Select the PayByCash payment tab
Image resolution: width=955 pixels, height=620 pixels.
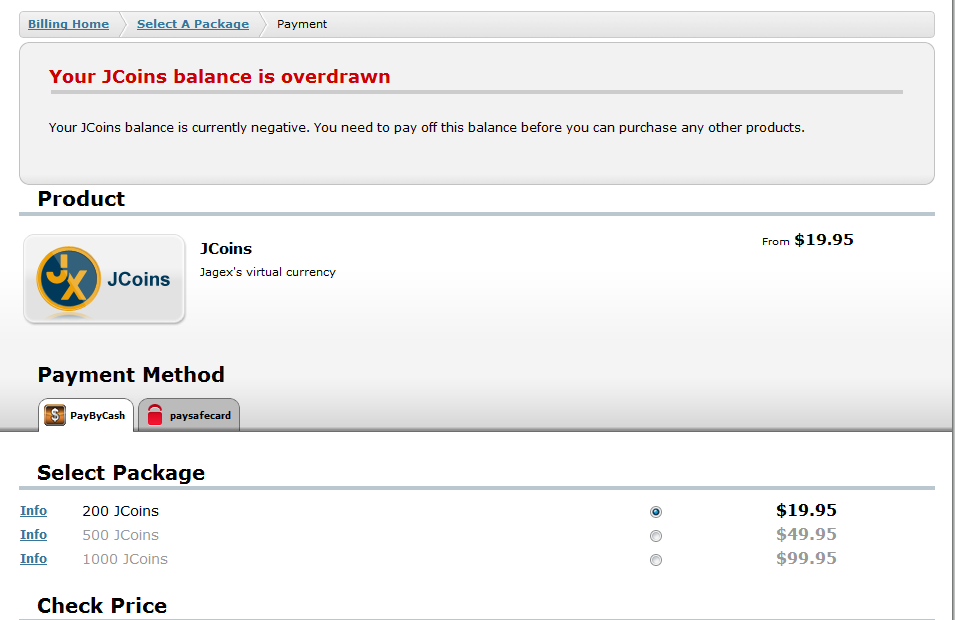(x=86, y=415)
